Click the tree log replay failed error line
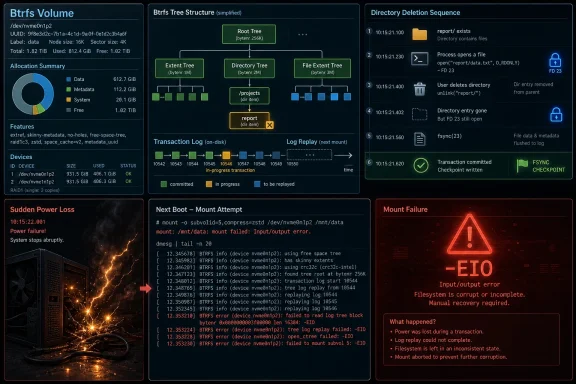 click(261, 330)
